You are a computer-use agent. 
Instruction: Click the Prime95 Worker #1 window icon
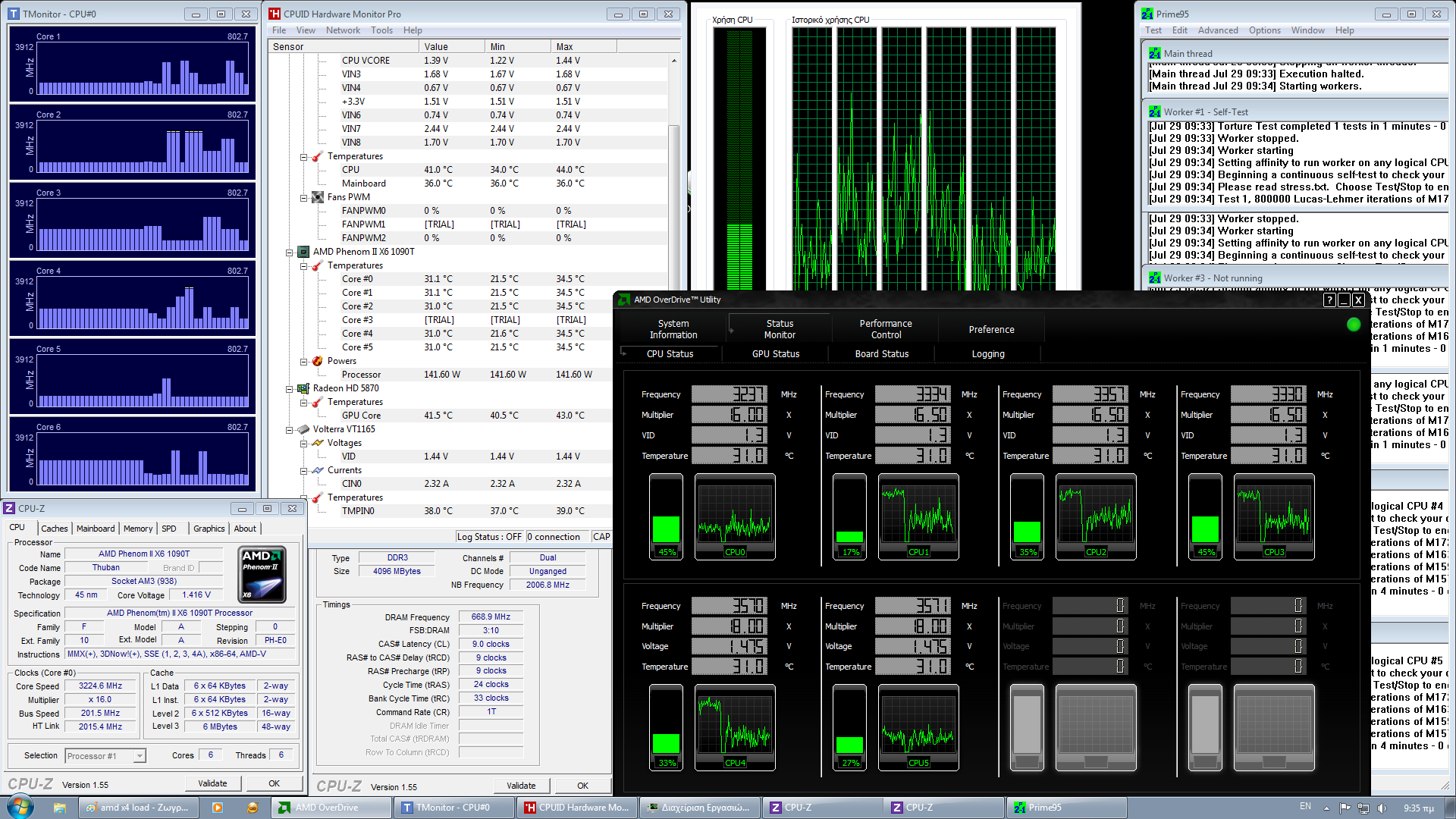click(1155, 112)
